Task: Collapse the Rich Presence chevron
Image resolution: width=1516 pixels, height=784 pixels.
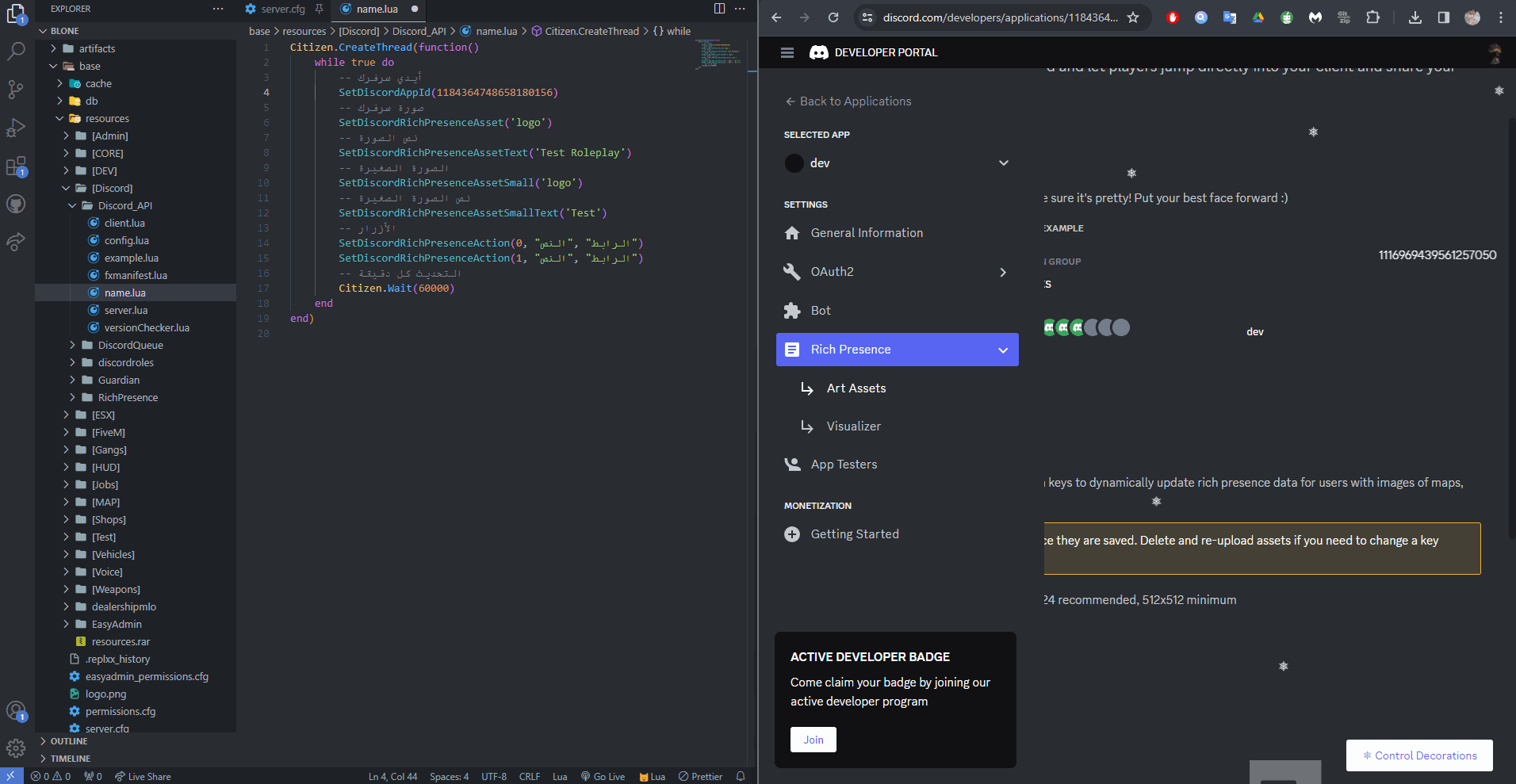Action: (x=1003, y=350)
